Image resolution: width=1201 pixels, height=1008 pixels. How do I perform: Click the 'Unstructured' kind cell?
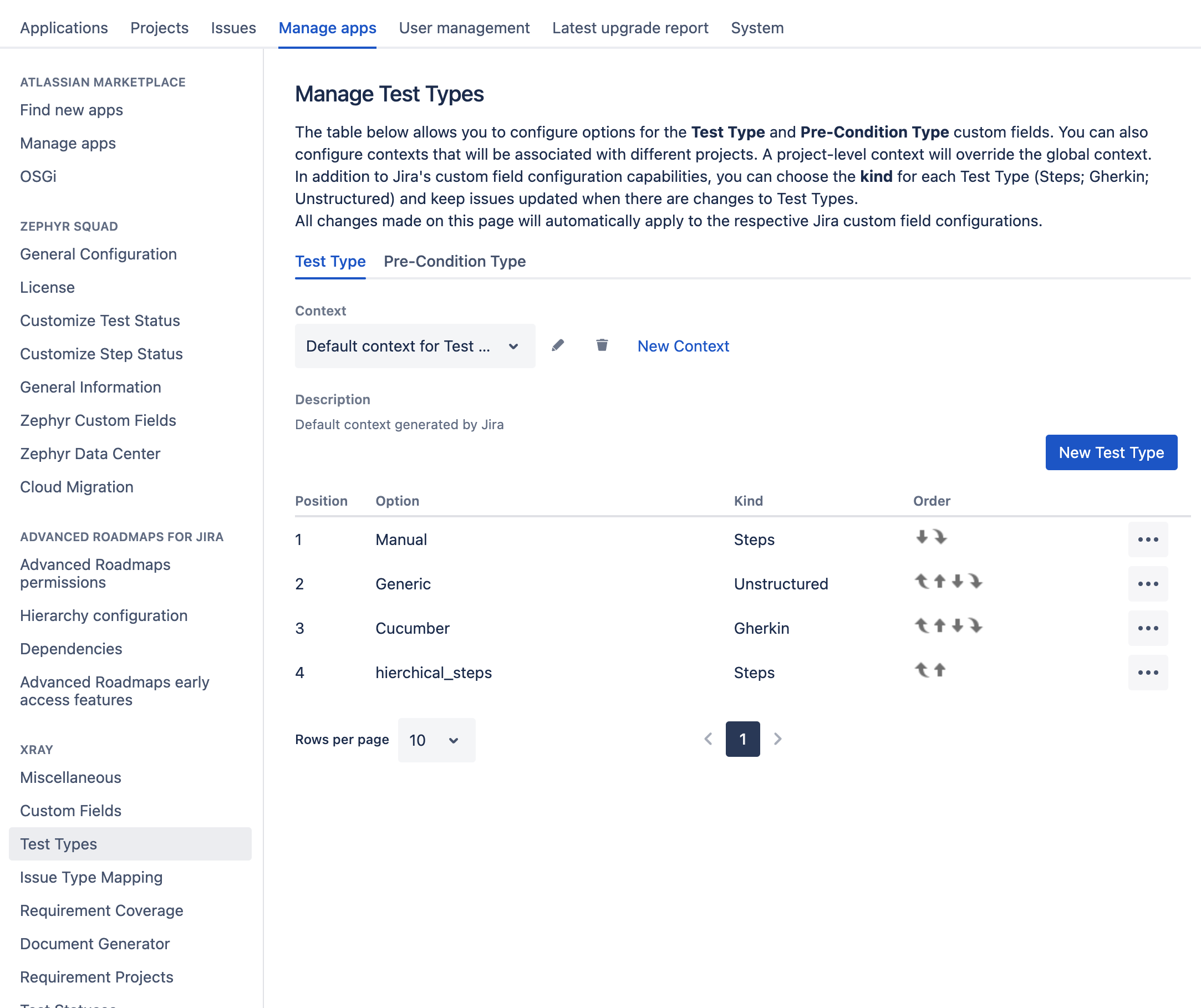click(x=781, y=584)
